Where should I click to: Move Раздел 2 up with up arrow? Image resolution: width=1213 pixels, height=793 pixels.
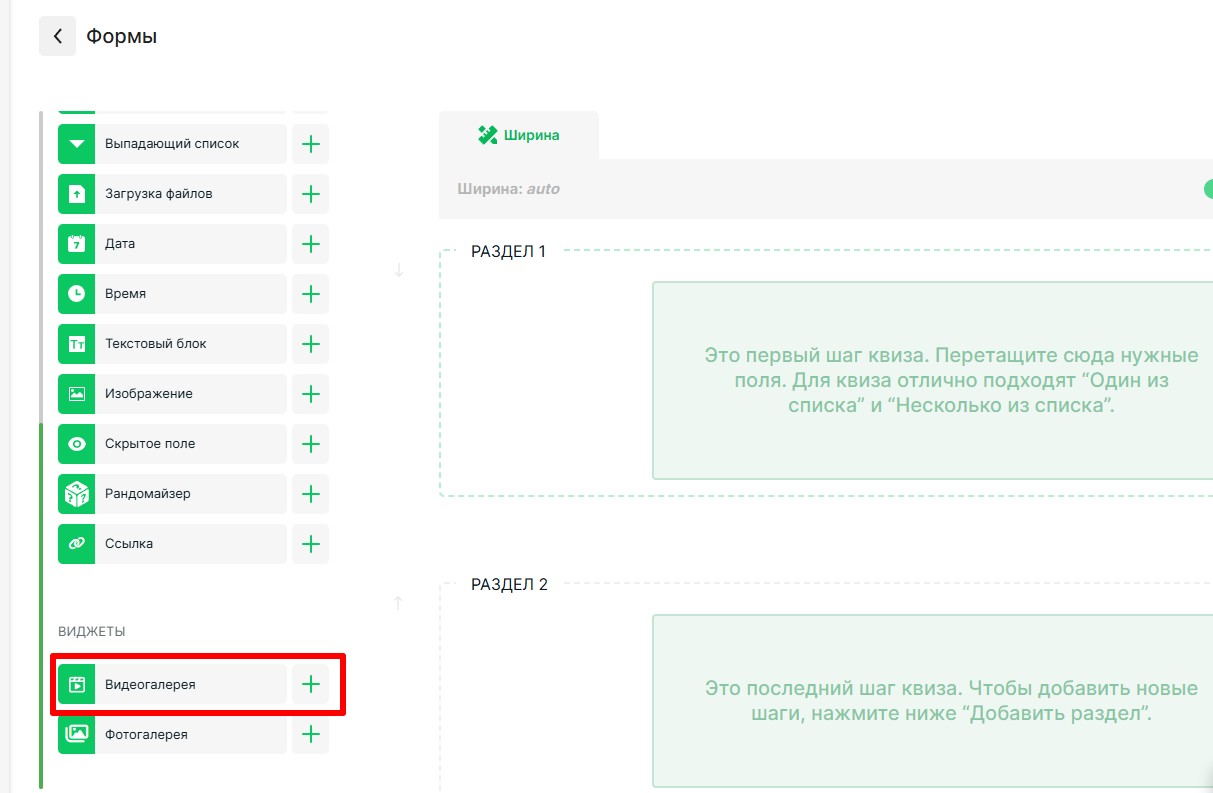pos(399,602)
